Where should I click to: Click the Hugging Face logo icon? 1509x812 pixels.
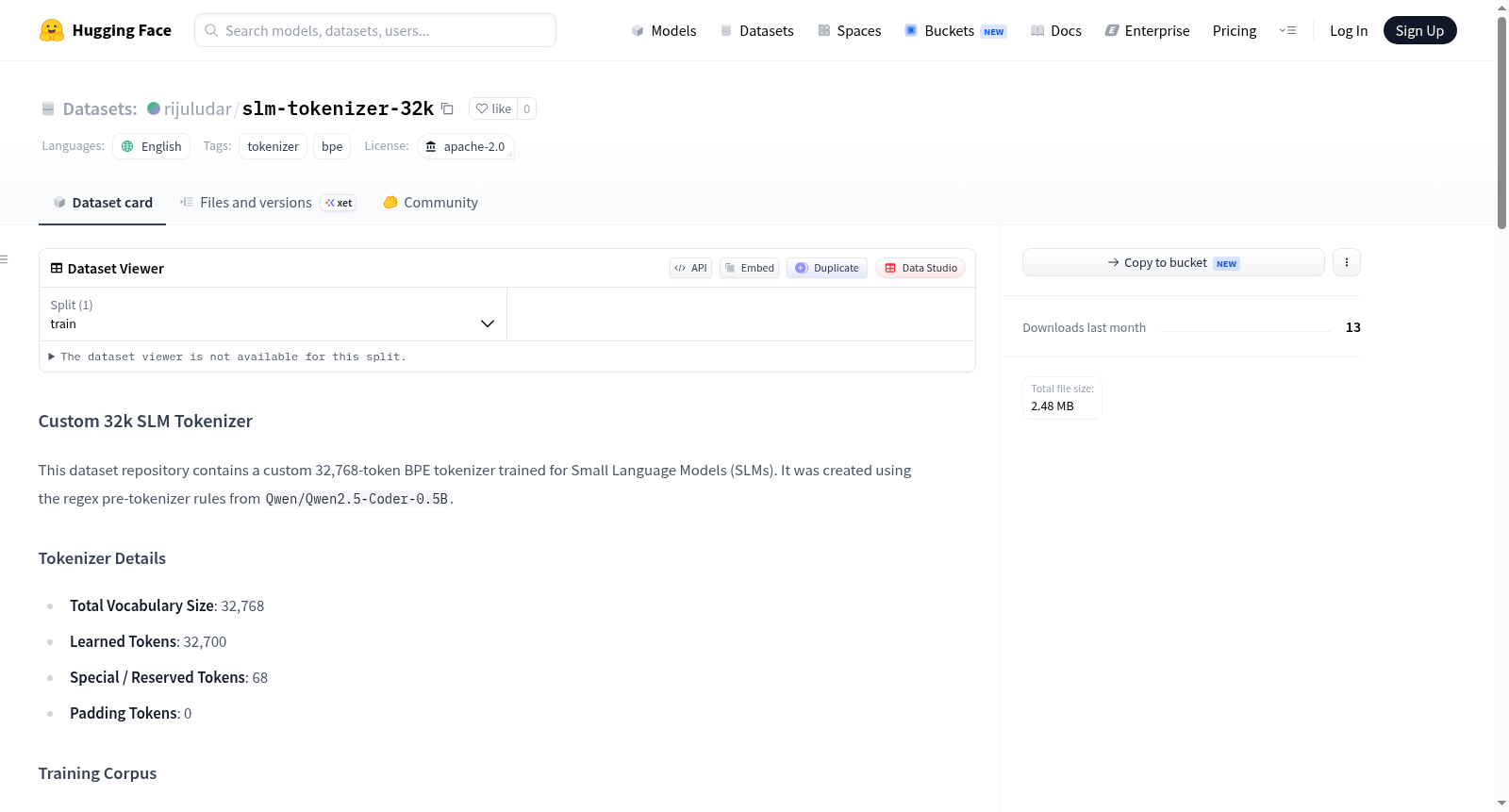pyautogui.click(x=52, y=30)
